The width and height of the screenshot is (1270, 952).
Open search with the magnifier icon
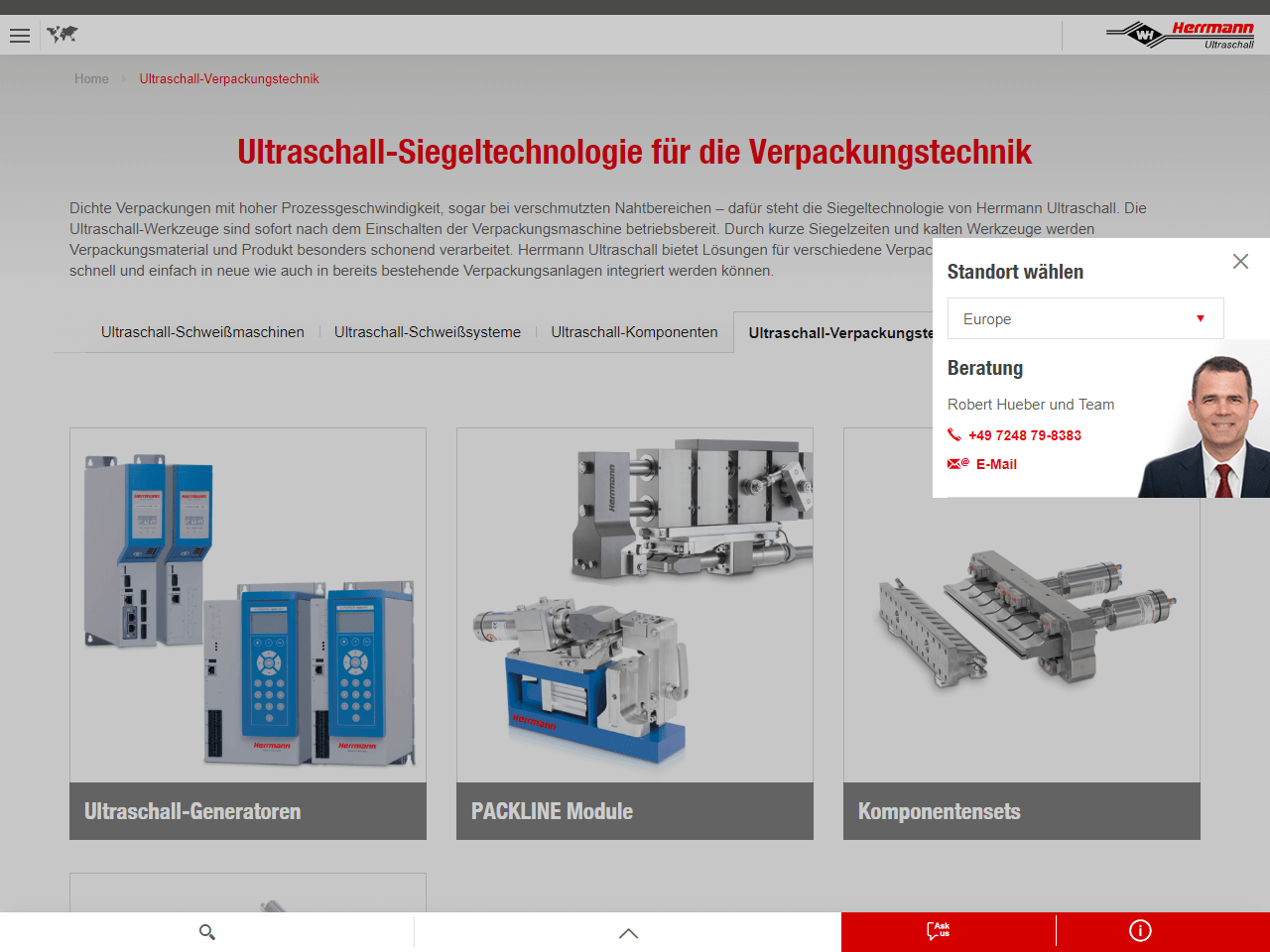(x=207, y=932)
